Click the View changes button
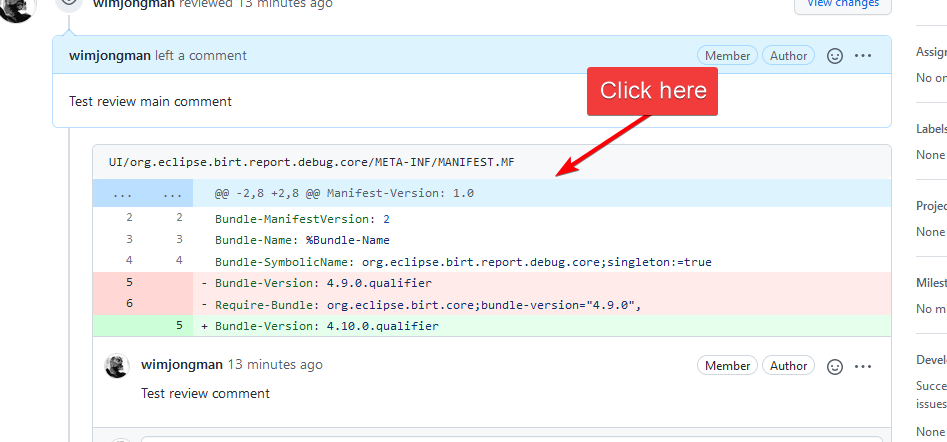The width and height of the screenshot is (947, 442). point(843,4)
